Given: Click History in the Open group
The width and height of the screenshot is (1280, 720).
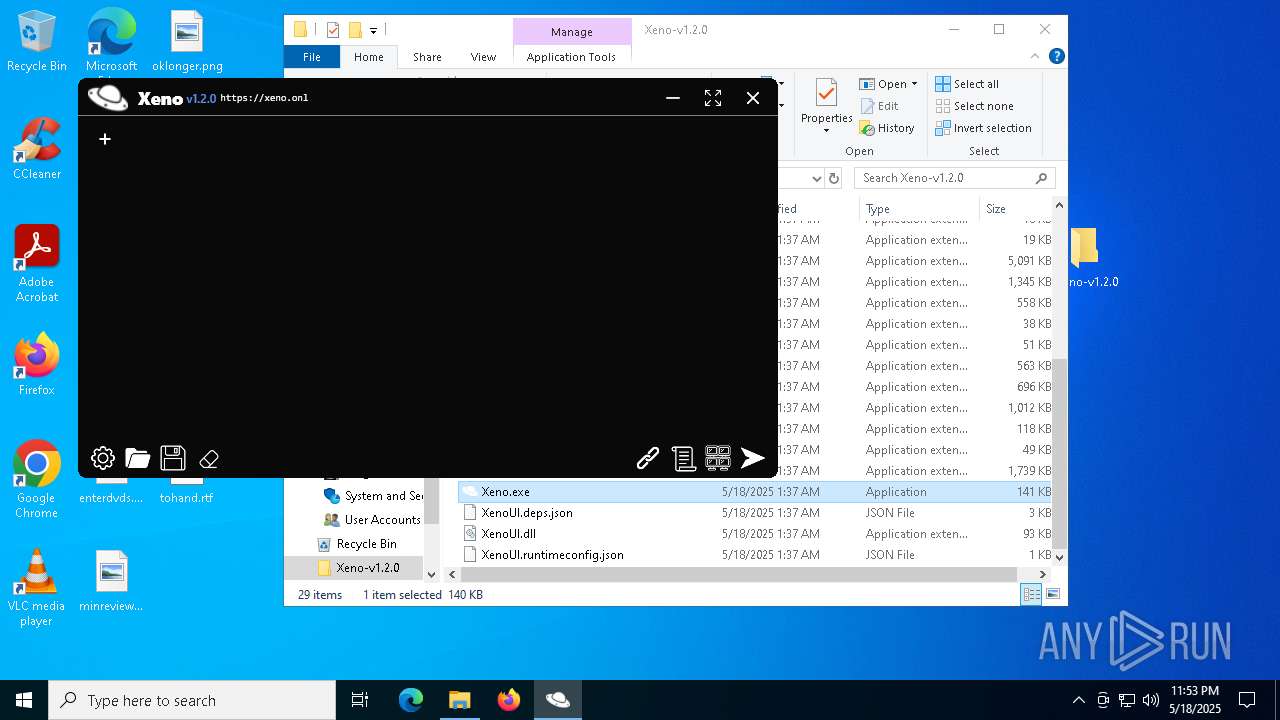Looking at the screenshot, I should (x=887, y=128).
